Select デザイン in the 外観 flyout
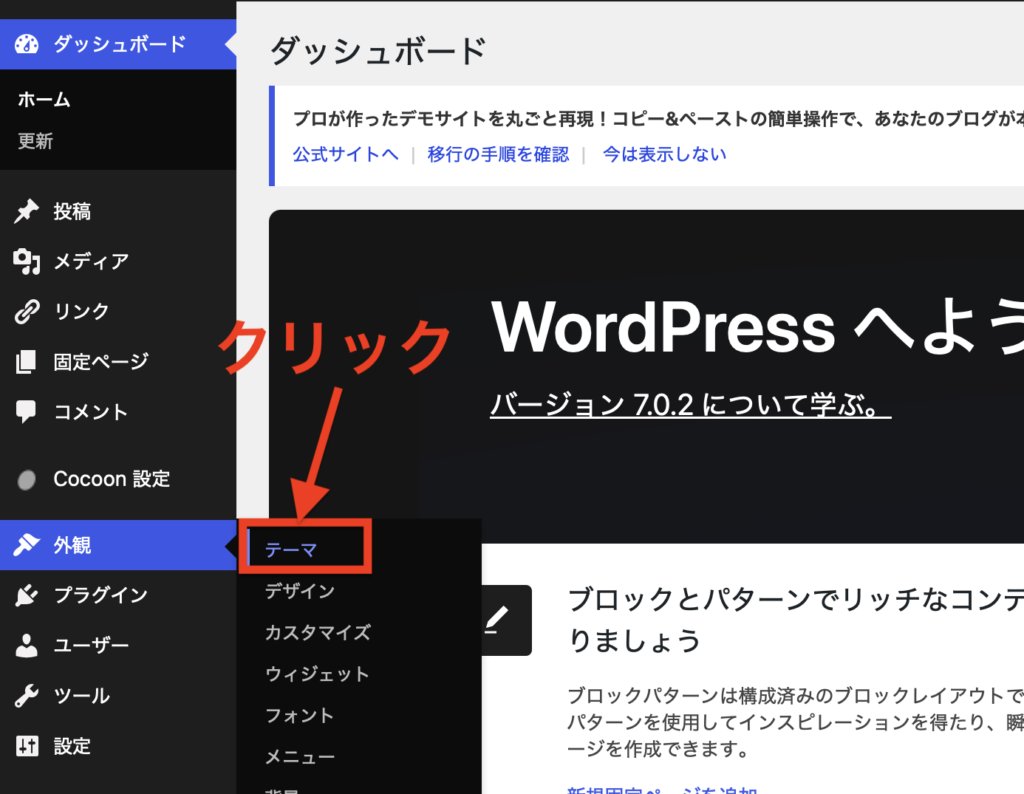Image resolution: width=1024 pixels, height=794 pixels. (300, 591)
